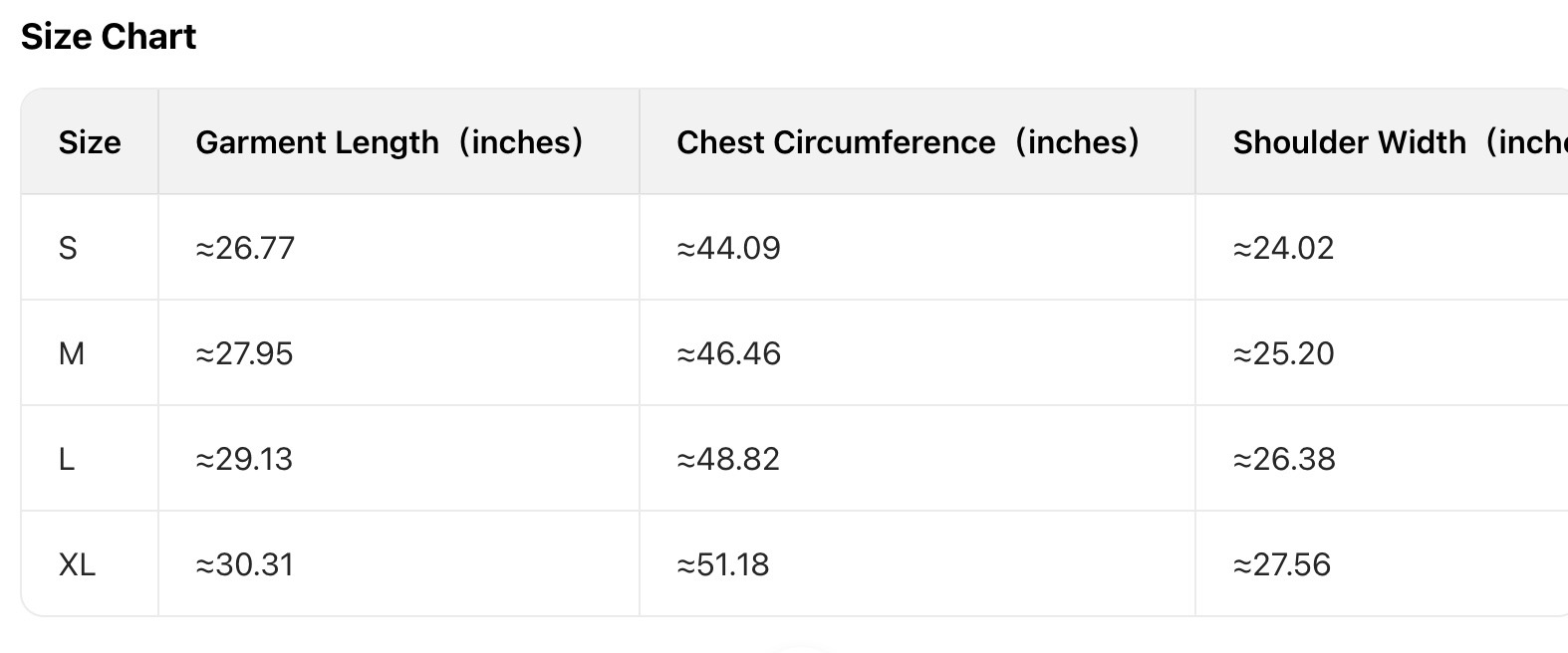
Task: Click shoulder width value ≈26.38
Action: pyautogui.click(x=1284, y=459)
